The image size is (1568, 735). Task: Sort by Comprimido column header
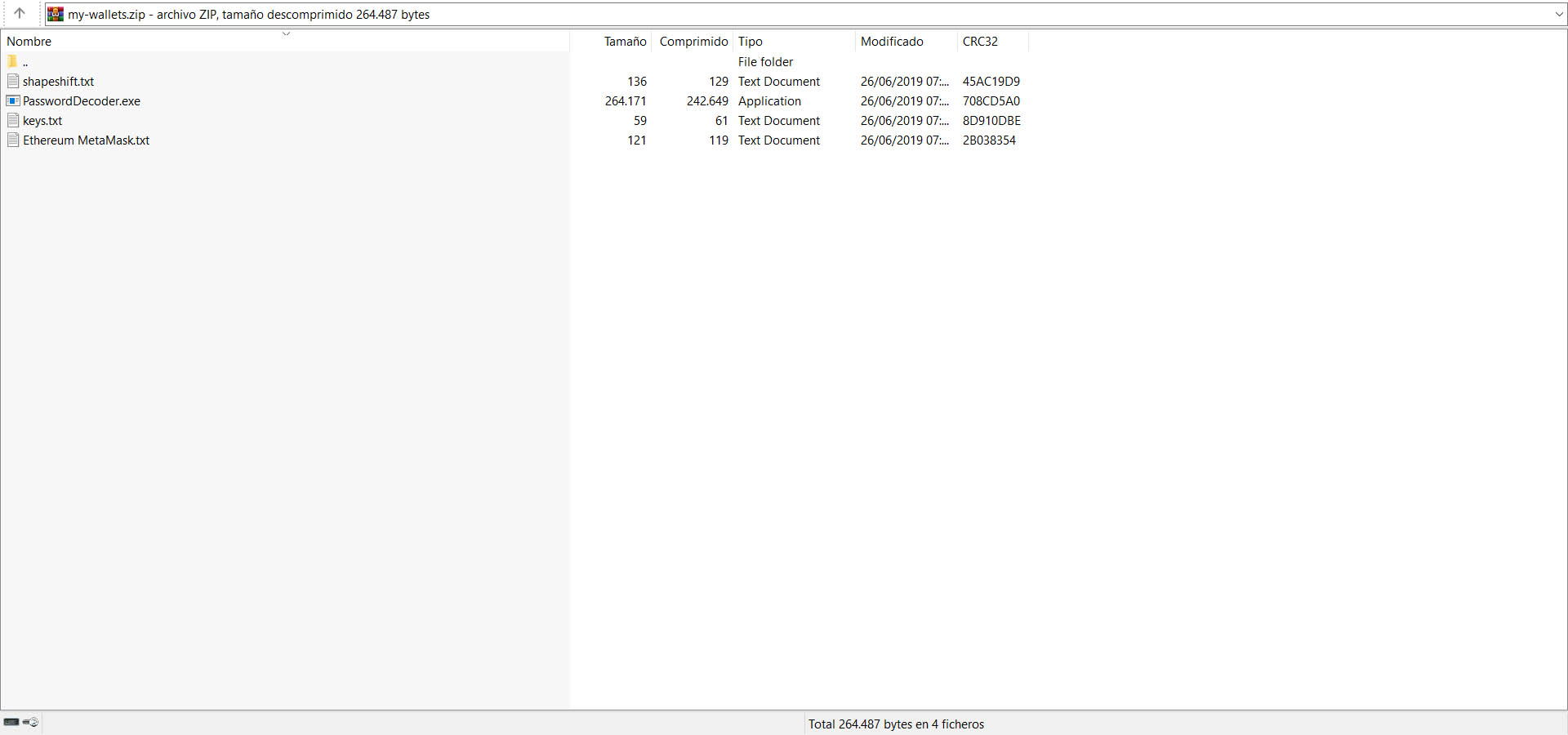[x=693, y=42]
